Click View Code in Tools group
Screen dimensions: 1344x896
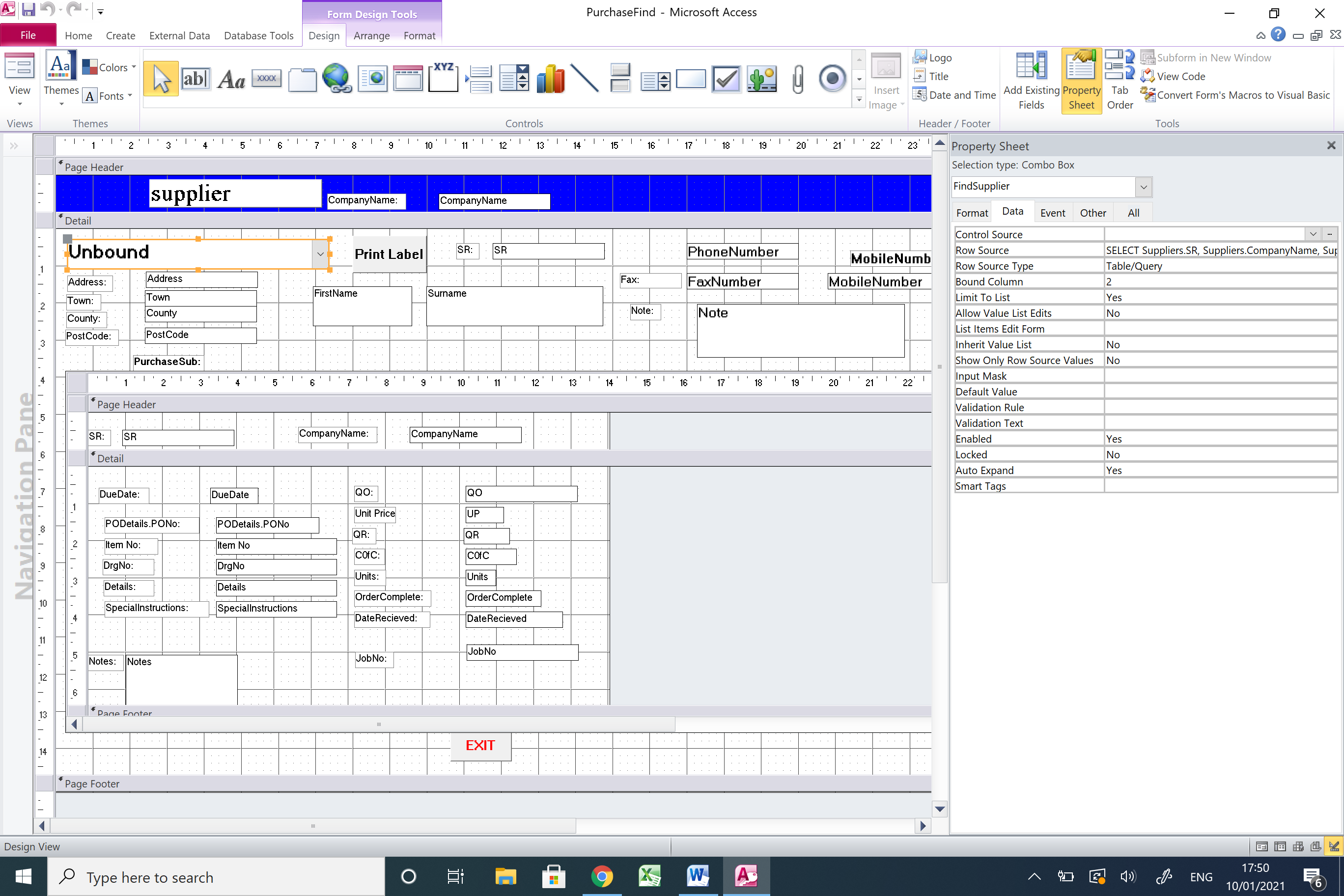click(1180, 77)
